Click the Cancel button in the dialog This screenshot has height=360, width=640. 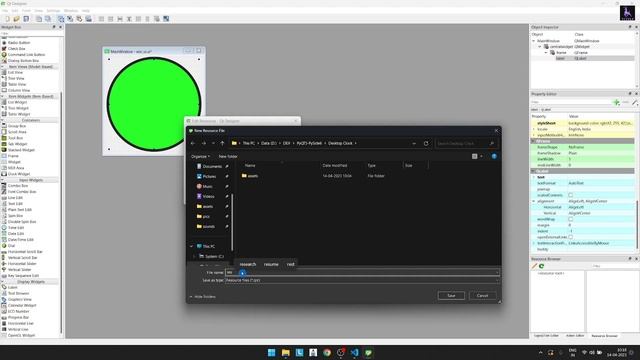[482, 296]
